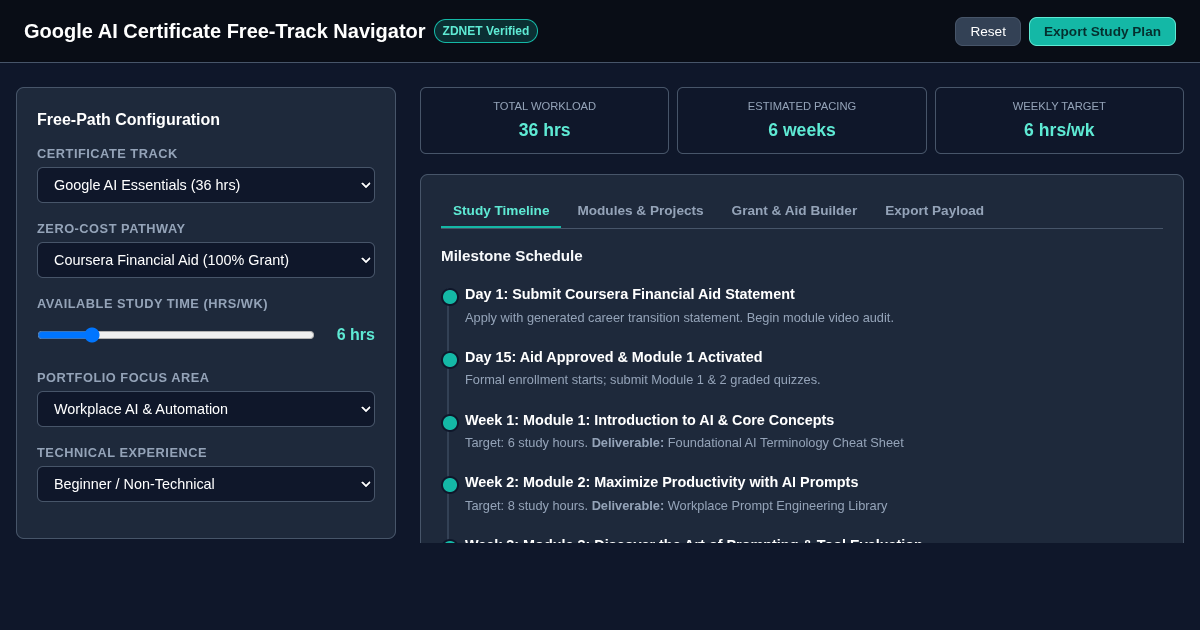Viewport: 1200px width, 630px height.
Task: Export the study plan
Action: coord(1102,31)
